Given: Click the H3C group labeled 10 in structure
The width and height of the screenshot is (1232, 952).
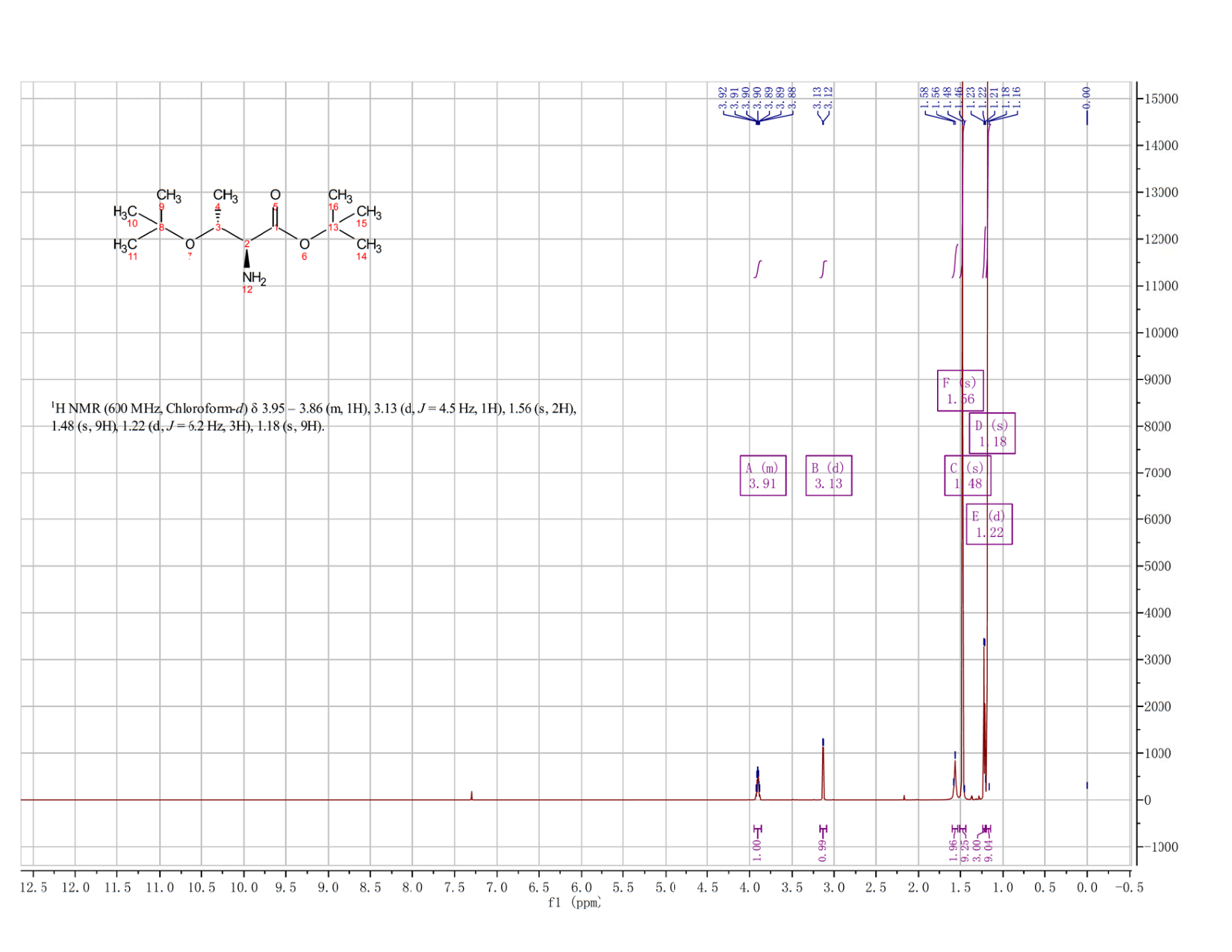Looking at the screenshot, I should pyautogui.click(x=125, y=212).
